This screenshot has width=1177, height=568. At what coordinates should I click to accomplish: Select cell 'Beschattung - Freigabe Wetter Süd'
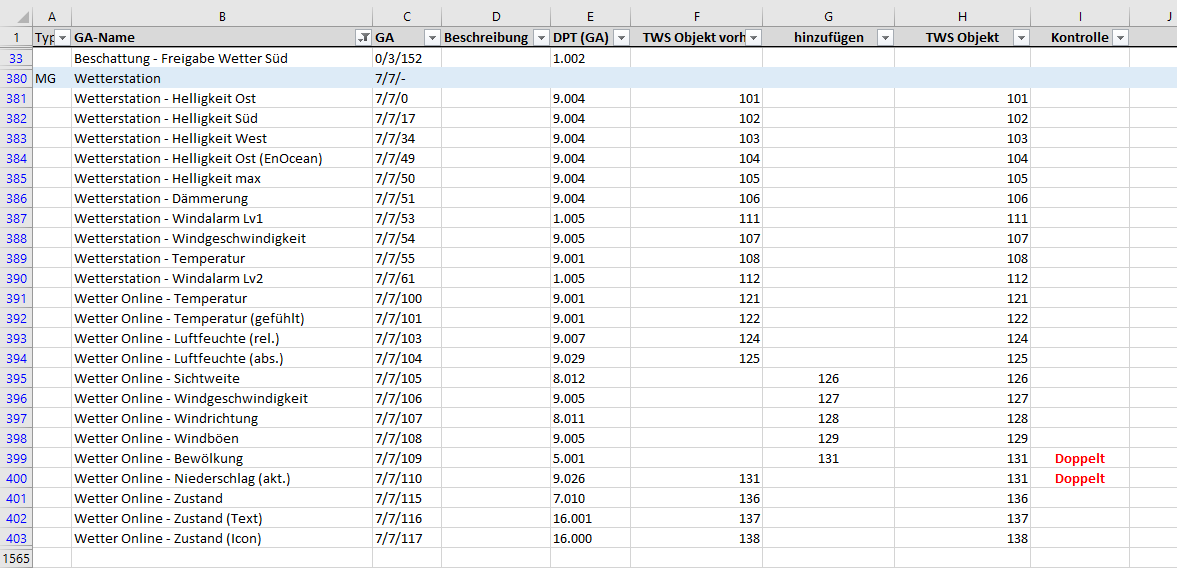click(222, 58)
